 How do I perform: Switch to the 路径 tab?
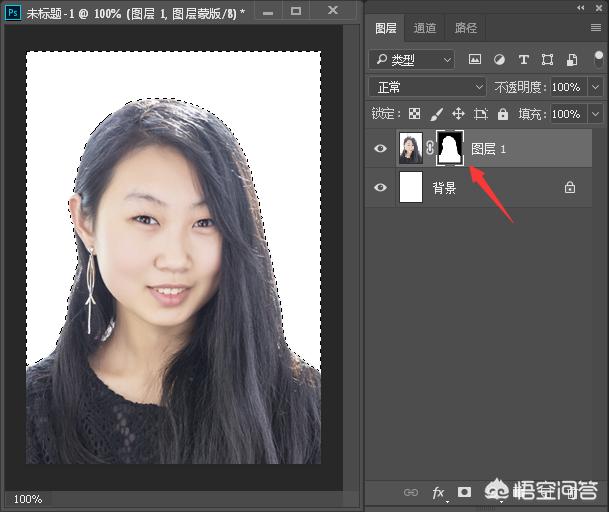pyautogui.click(x=466, y=28)
